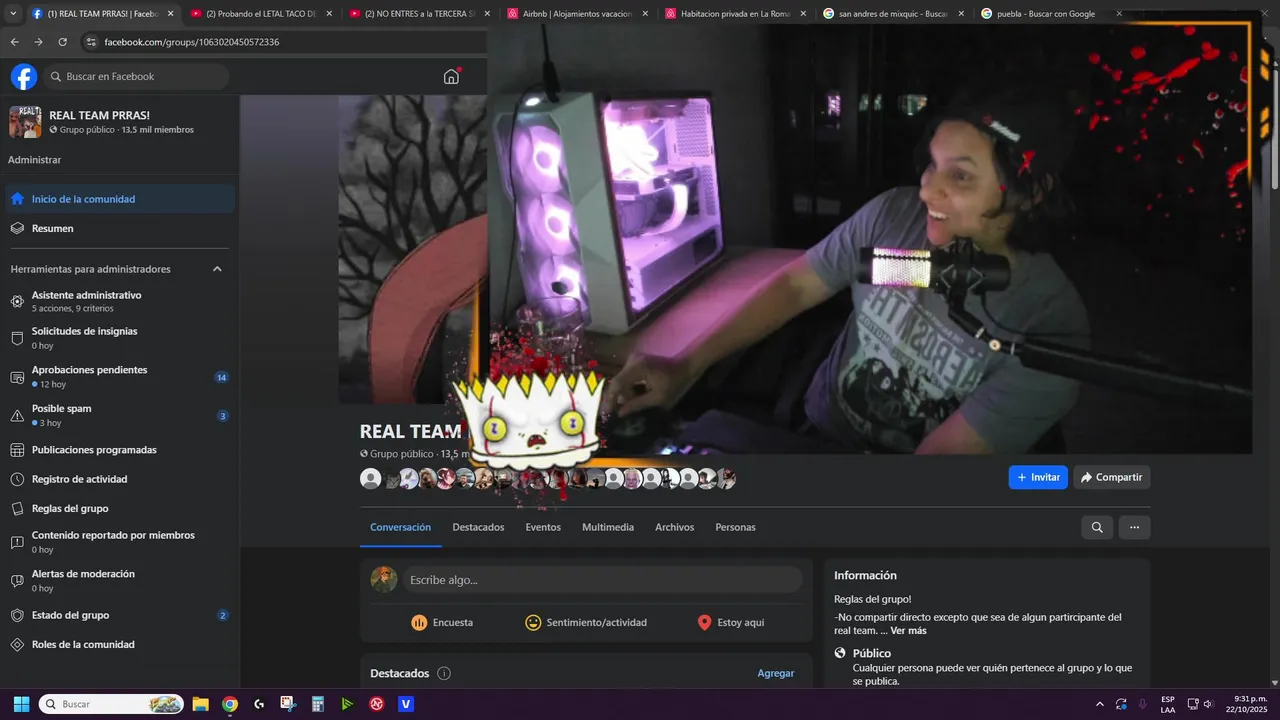Click the user avatar beside Escribe algo
The height and width of the screenshot is (720, 1280).
tap(384, 580)
